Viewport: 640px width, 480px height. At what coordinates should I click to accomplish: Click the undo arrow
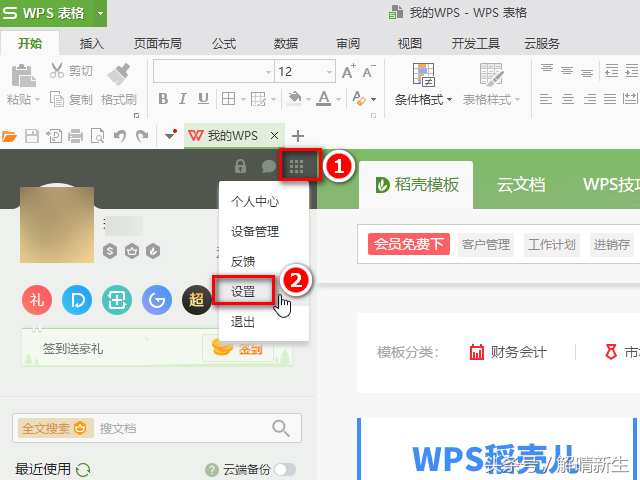120,136
